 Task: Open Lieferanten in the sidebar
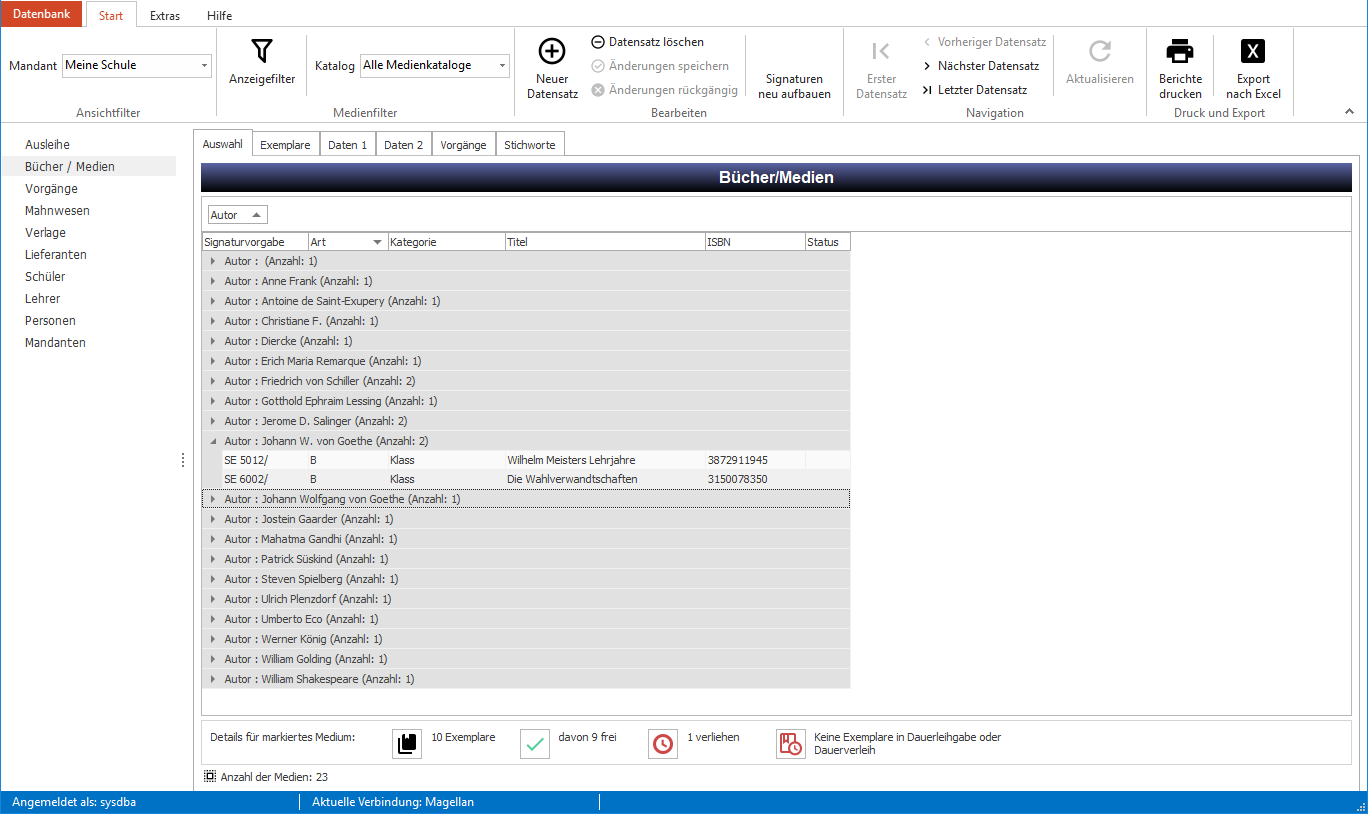tap(55, 255)
